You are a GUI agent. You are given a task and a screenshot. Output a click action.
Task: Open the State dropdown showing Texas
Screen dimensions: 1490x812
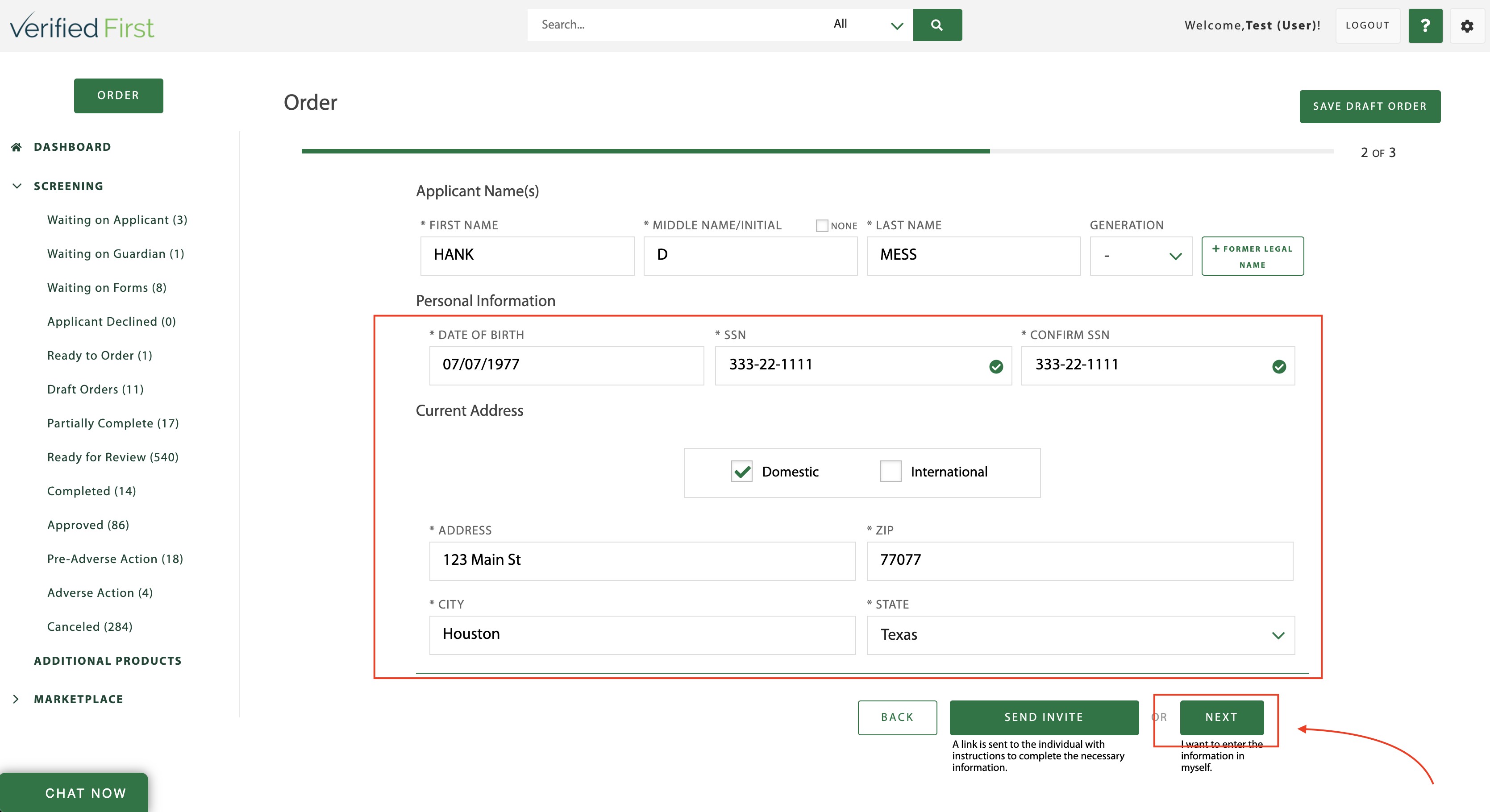1081,635
